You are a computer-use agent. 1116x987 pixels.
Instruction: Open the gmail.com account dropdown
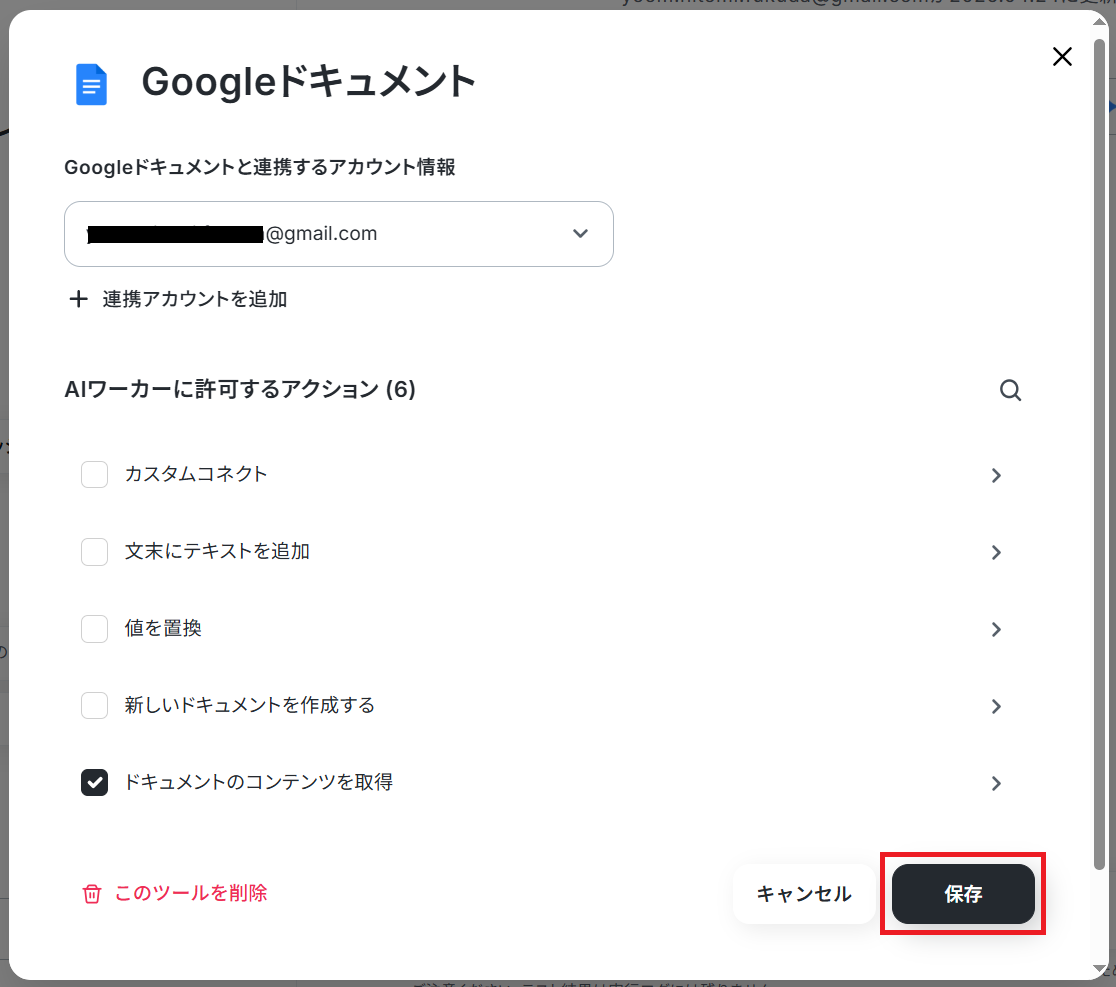click(x=339, y=234)
